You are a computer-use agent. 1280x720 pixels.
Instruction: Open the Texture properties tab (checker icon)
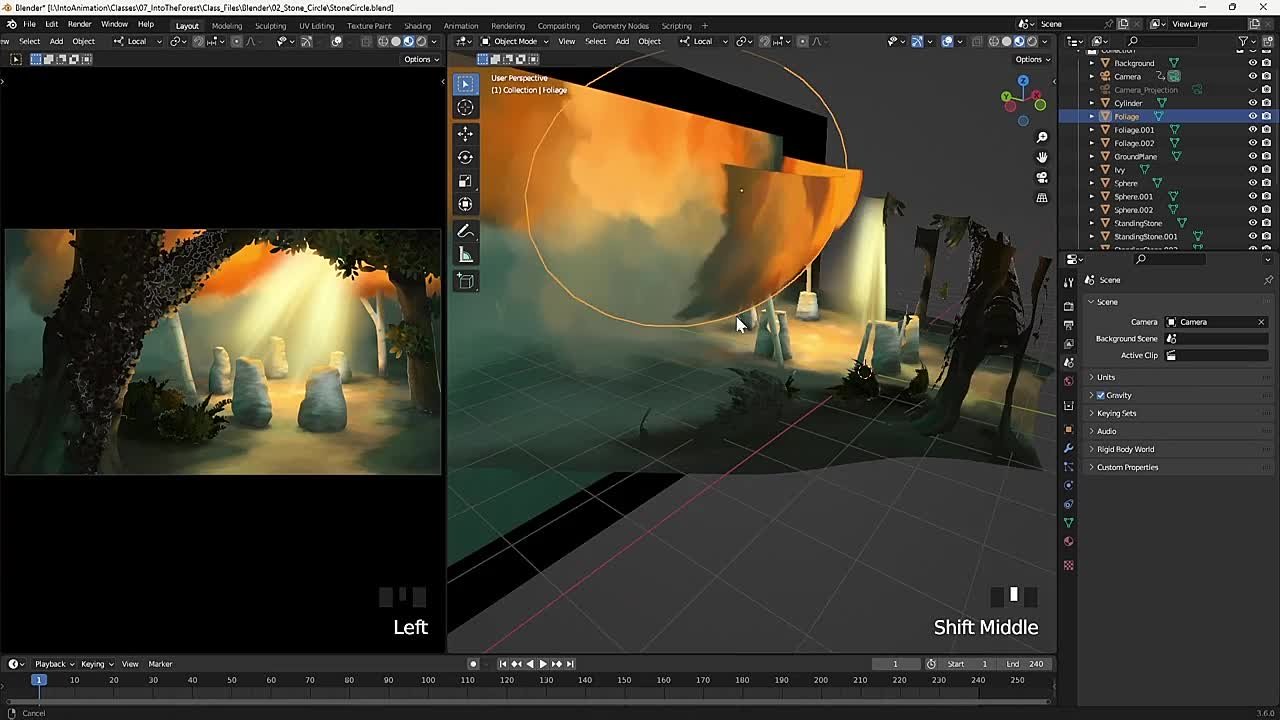[1068, 566]
